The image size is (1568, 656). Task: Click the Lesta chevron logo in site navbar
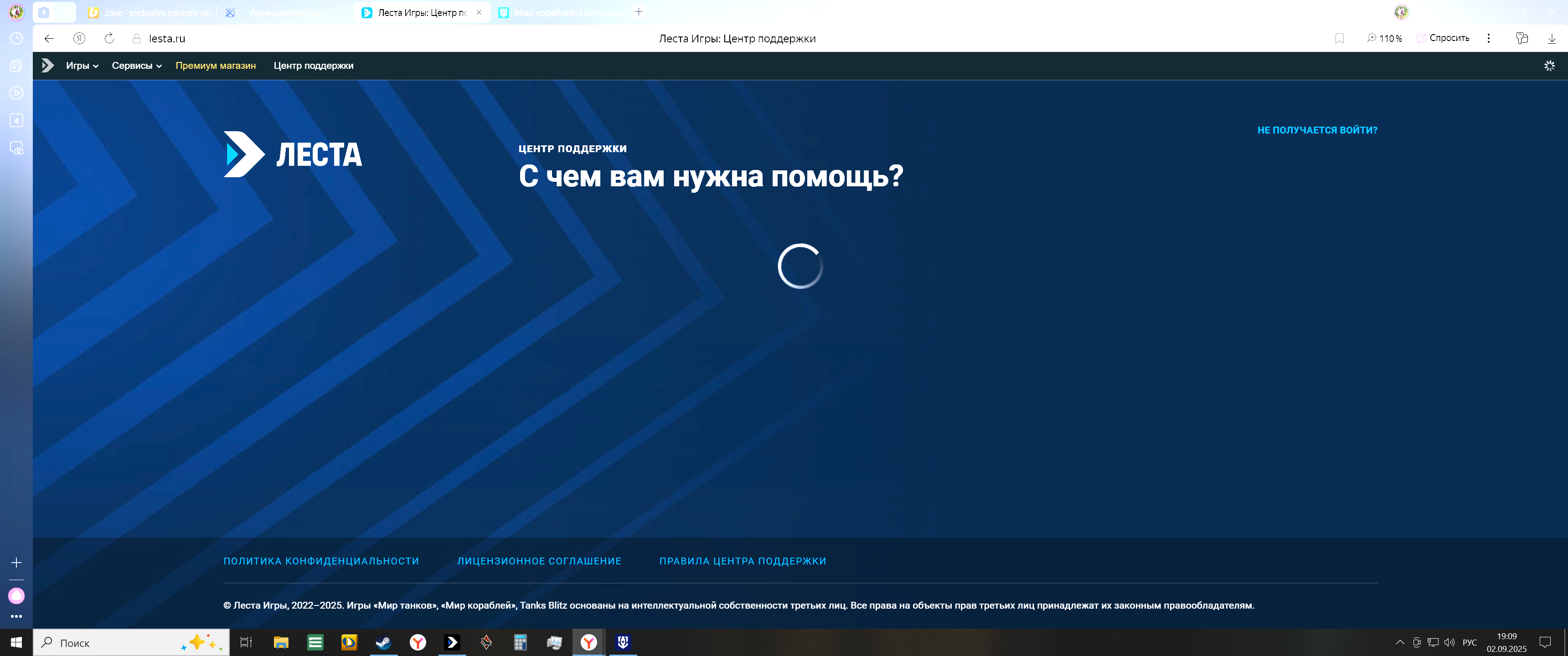pyautogui.click(x=47, y=65)
